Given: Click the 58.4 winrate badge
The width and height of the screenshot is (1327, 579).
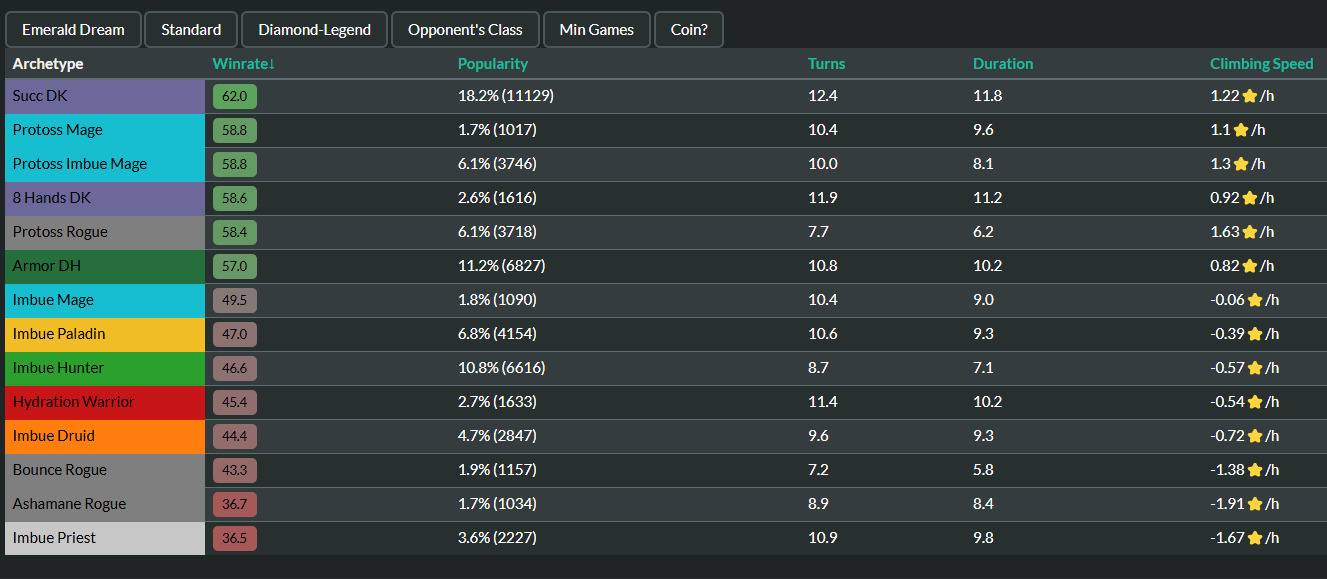Looking at the screenshot, I should [x=235, y=233].
